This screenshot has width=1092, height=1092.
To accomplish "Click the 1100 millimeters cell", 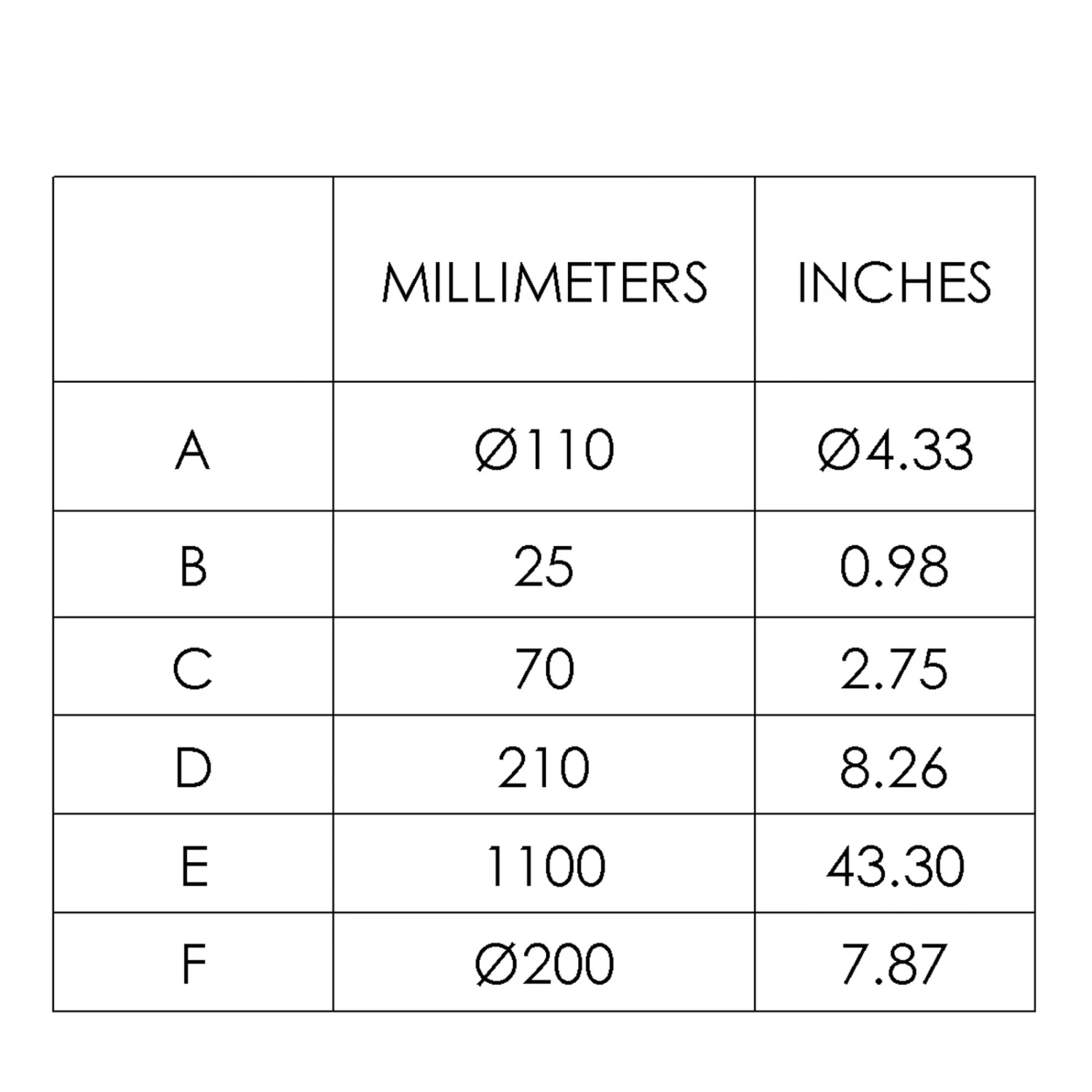I will click(544, 866).
